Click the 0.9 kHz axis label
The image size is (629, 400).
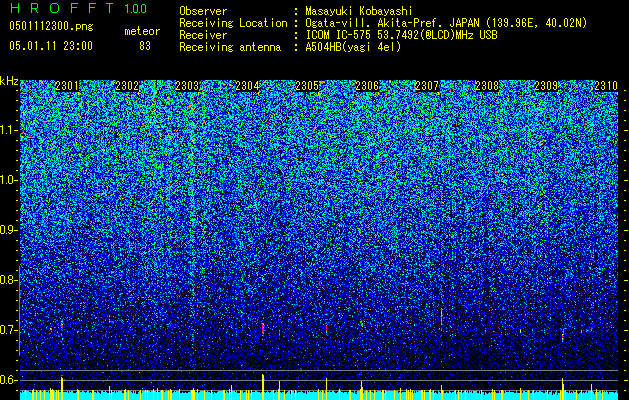pos(9,230)
